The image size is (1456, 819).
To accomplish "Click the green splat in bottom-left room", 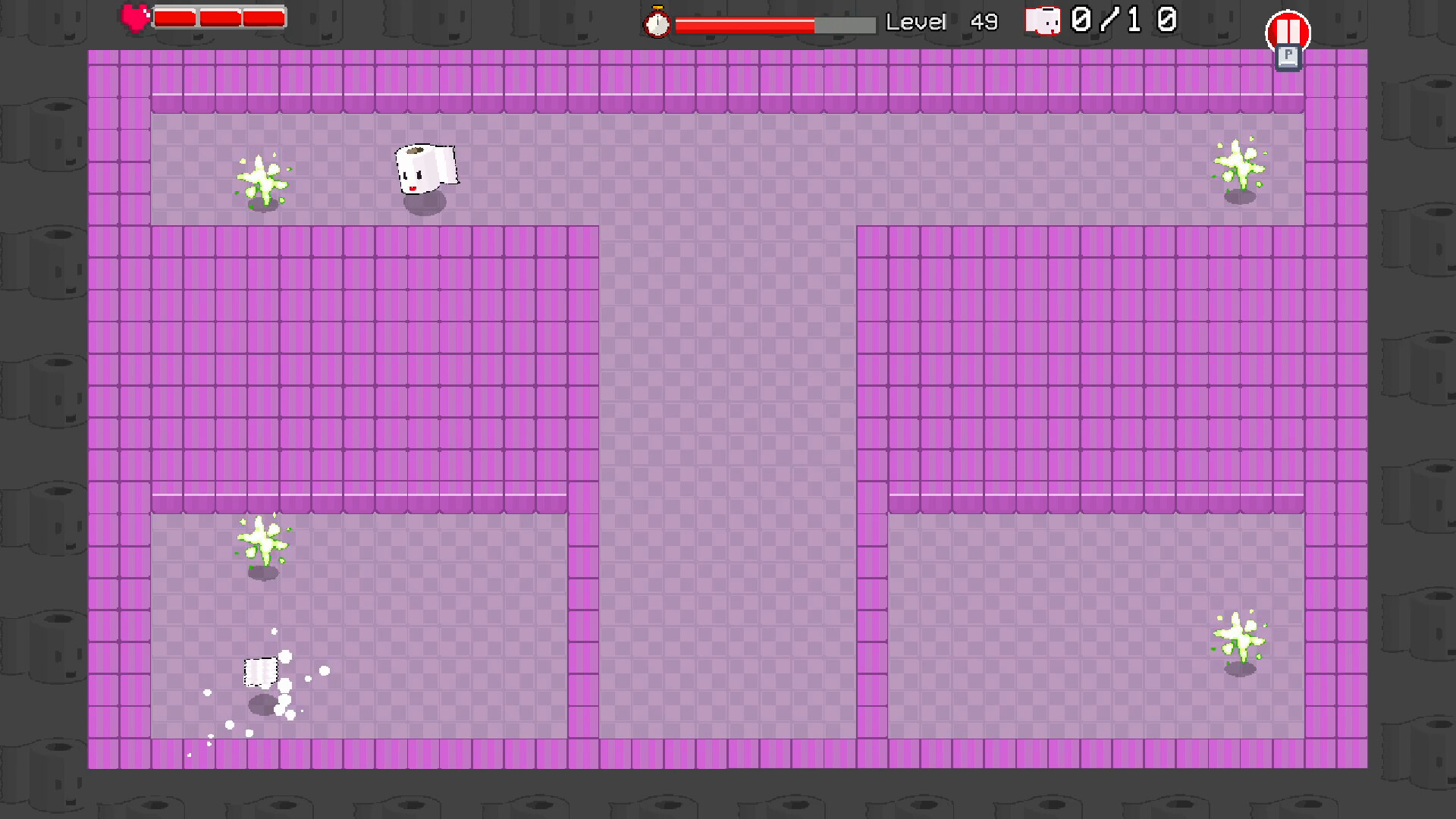I will (x=262, y=540).
